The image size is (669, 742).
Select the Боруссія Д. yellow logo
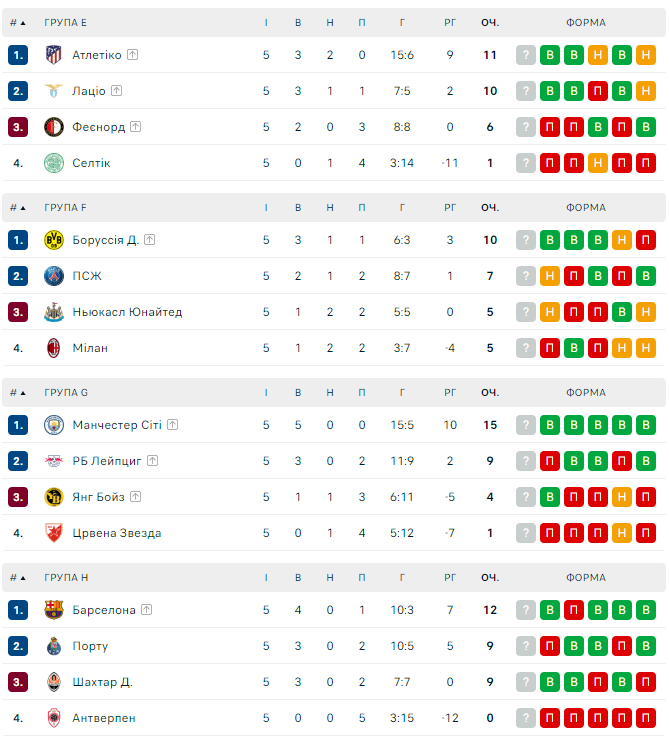coord(54,240)
